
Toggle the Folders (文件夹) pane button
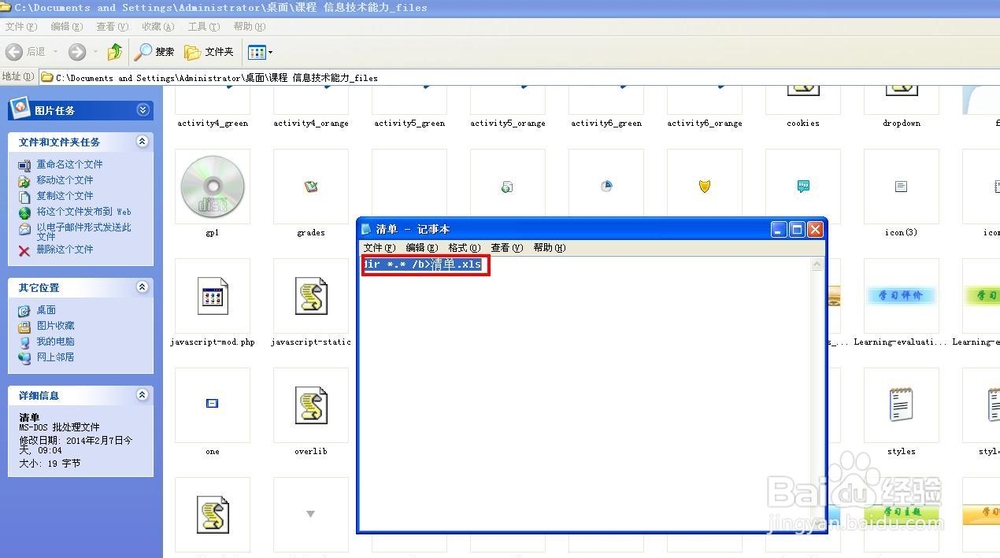(x=209, y=52)
